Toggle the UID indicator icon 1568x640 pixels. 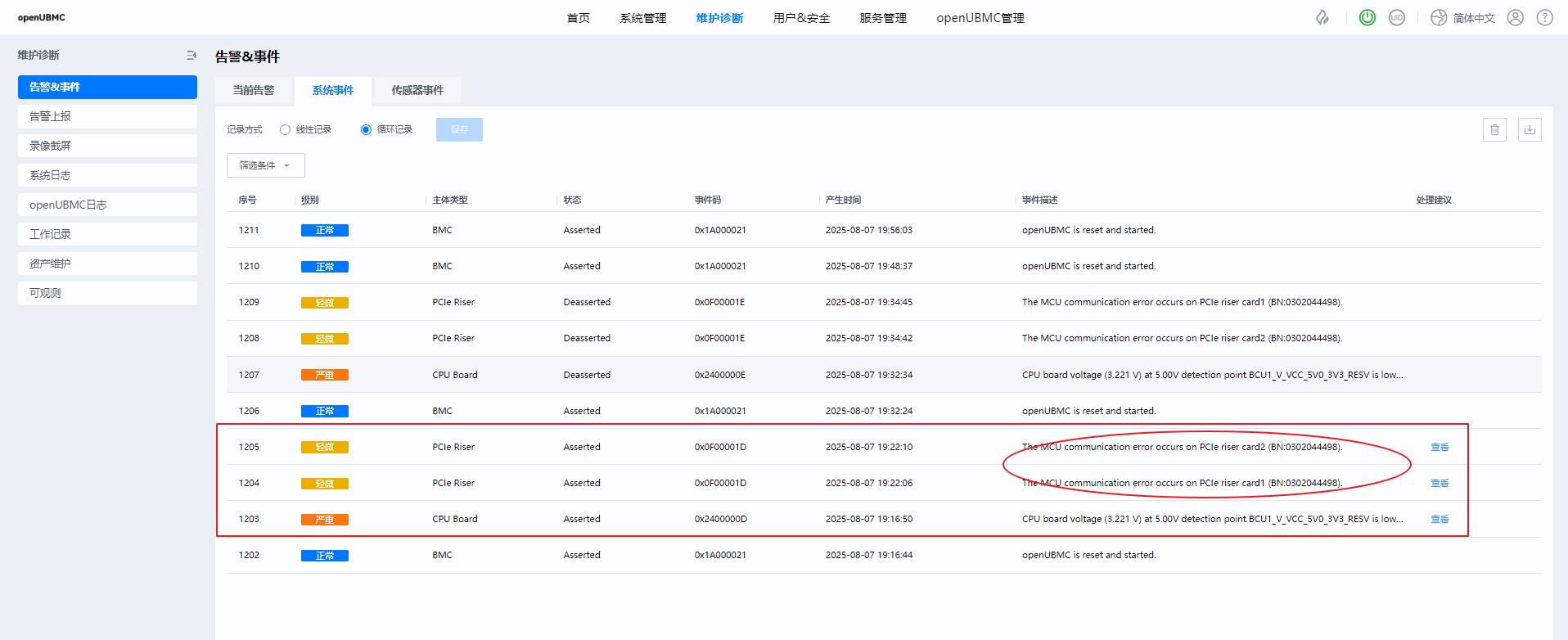tap(1397, 17)
